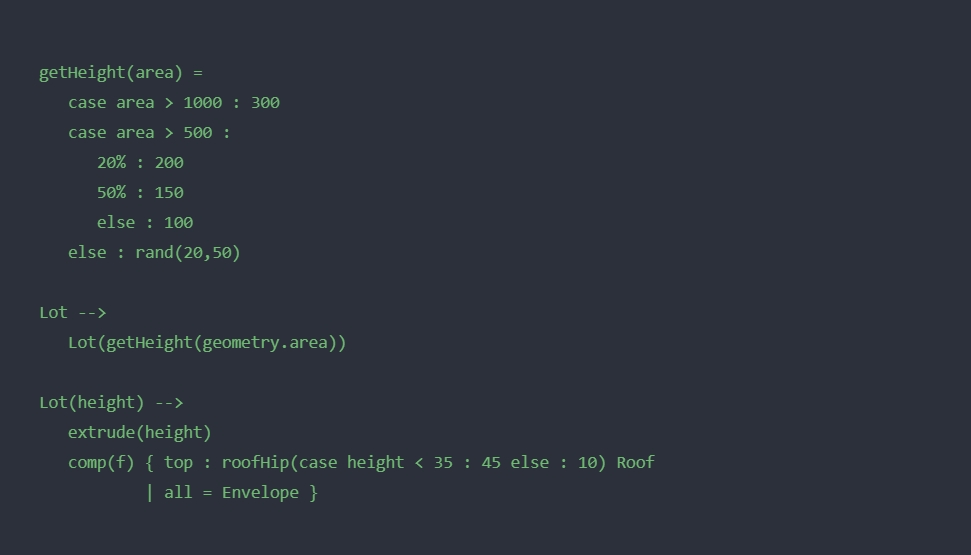This screenshot has height=555, width=971.
Task: Click the "Lot -->" rule header
Action: coord(72,313)
